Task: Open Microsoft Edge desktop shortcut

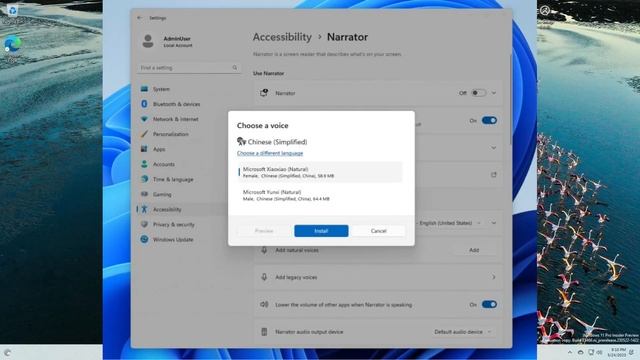Action: (12, 44)
